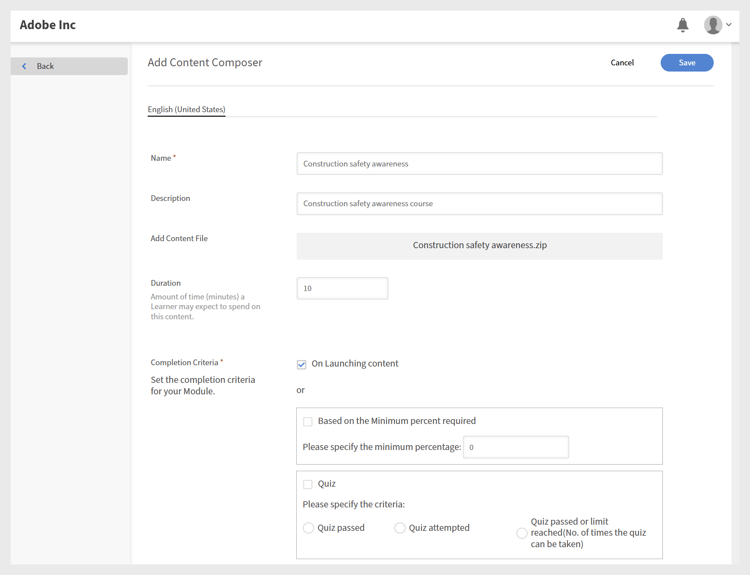
Task: Select Quiz passed option
Action: pyautogui.click(x=309, y=528)
